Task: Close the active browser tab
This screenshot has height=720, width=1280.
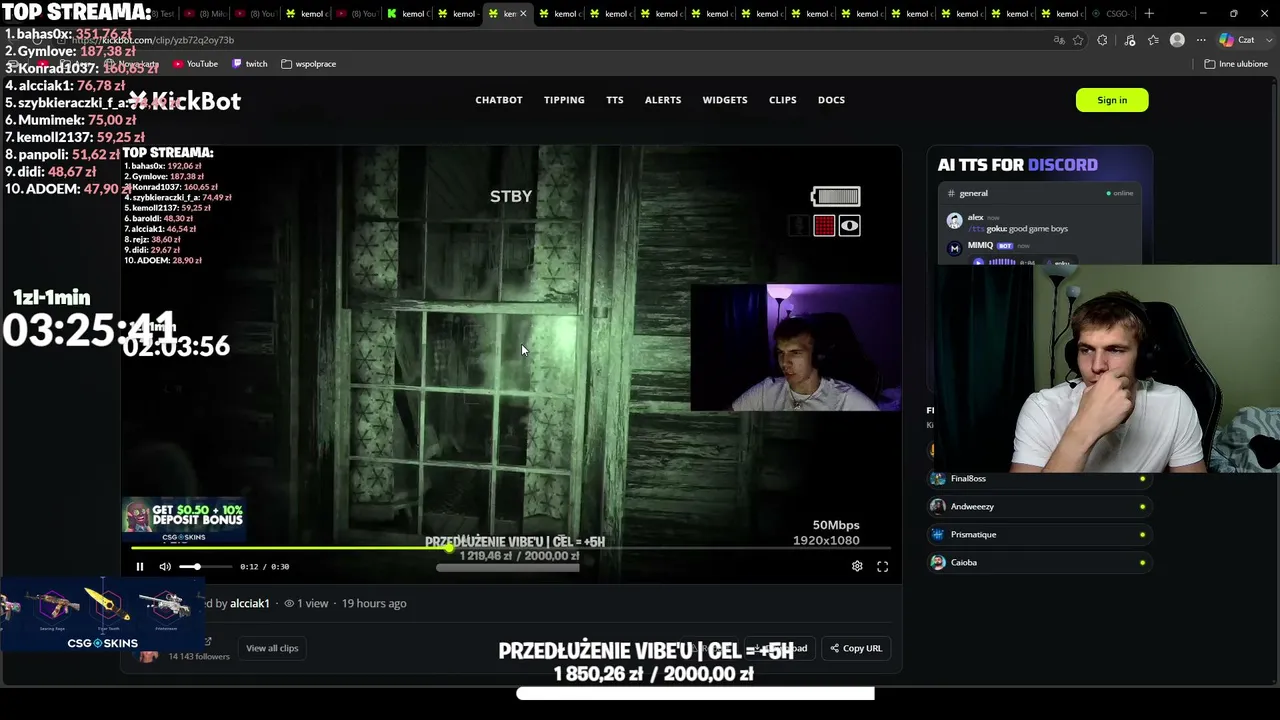Action: 523,14
